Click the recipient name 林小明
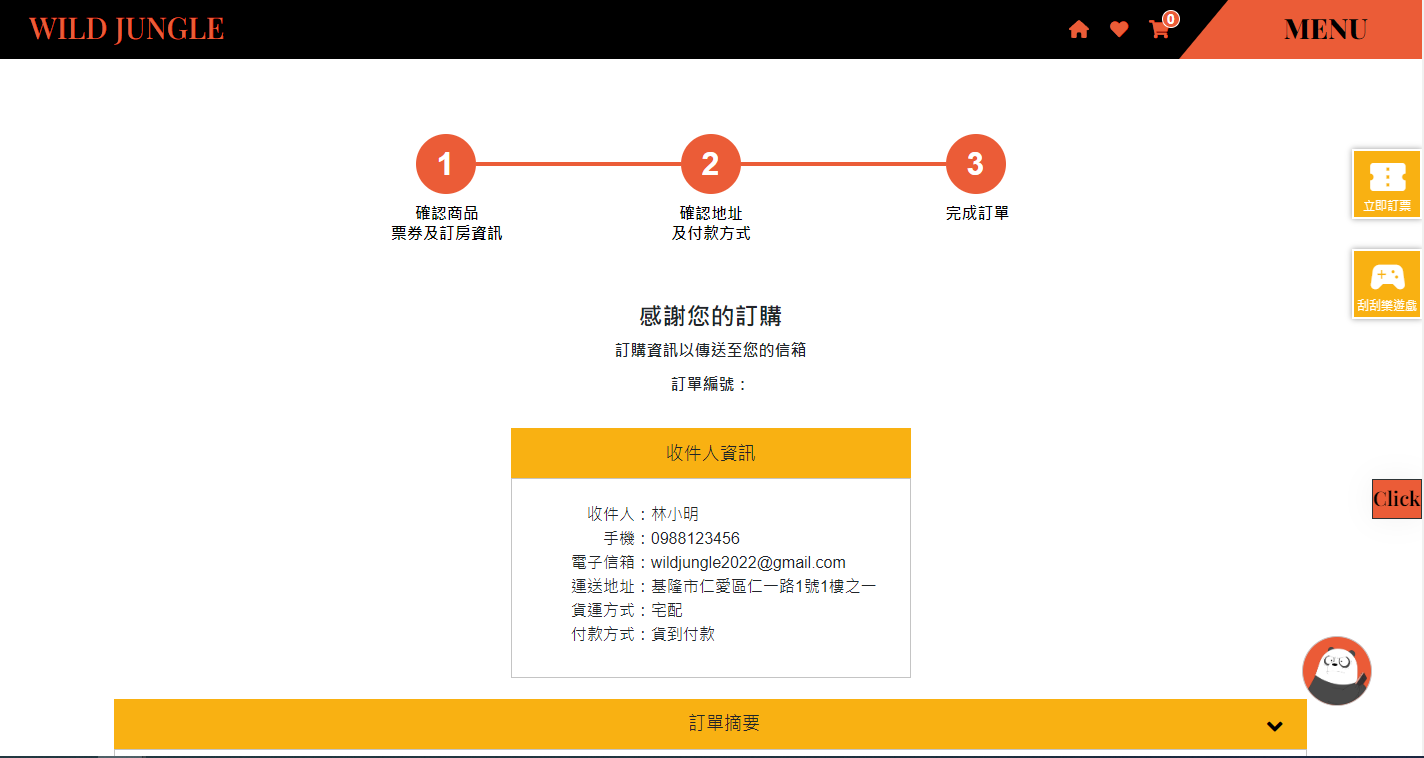Screen dimensions: 1424x758 click(675, 514)
